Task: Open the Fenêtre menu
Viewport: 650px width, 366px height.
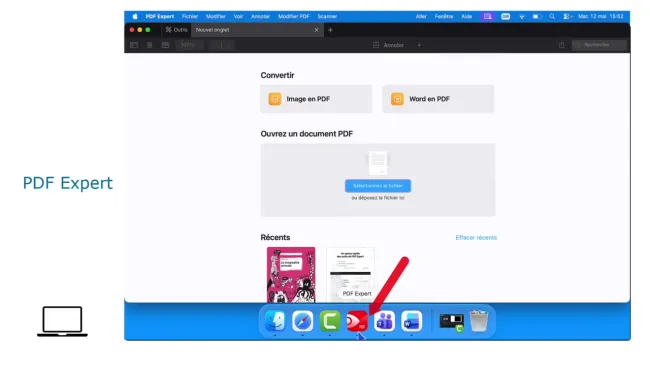Action: pyautogui.click(x=444, y=17)
